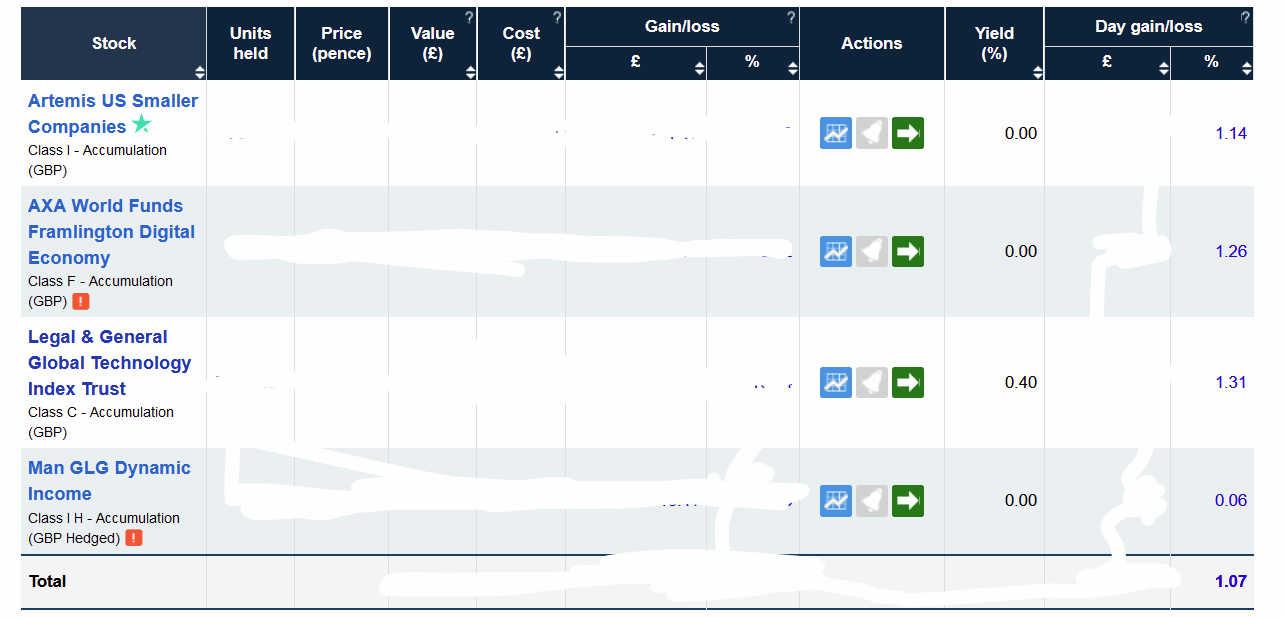Open chart icon for Man GLG Dynamic Income
Image resolution: width=1285 pixels, height=618 pixels.
836,500
